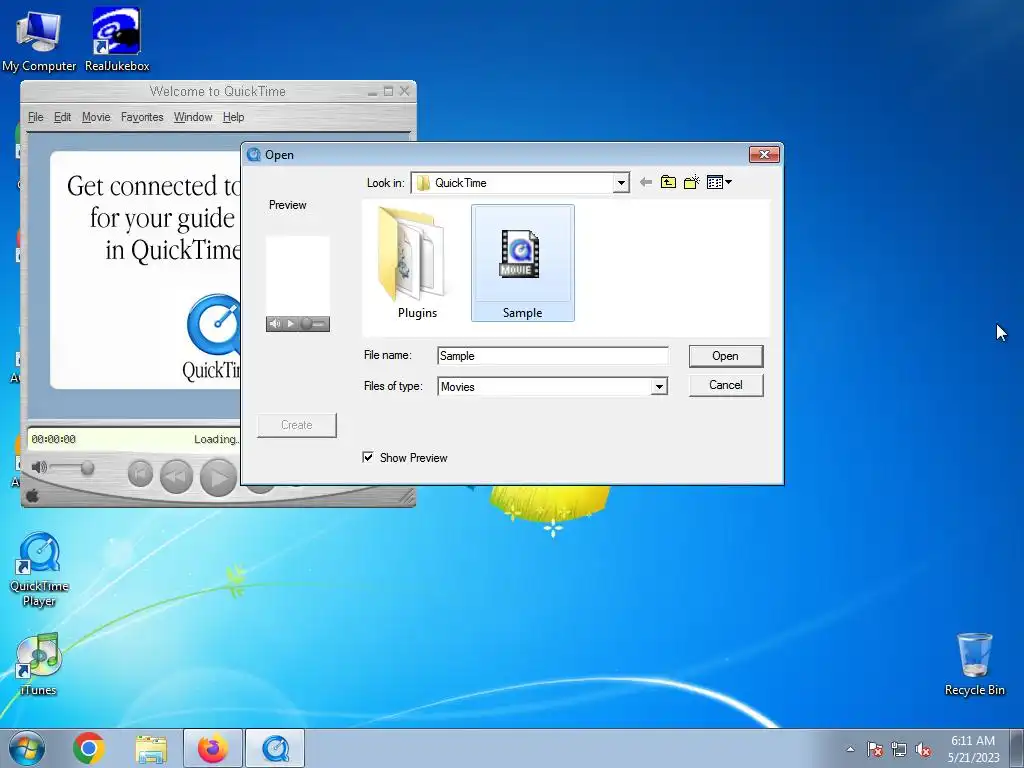Viewport: 1024px width, 768px height.
Task: Open the QuickTime Movie menu
Action: coord(96,117)
